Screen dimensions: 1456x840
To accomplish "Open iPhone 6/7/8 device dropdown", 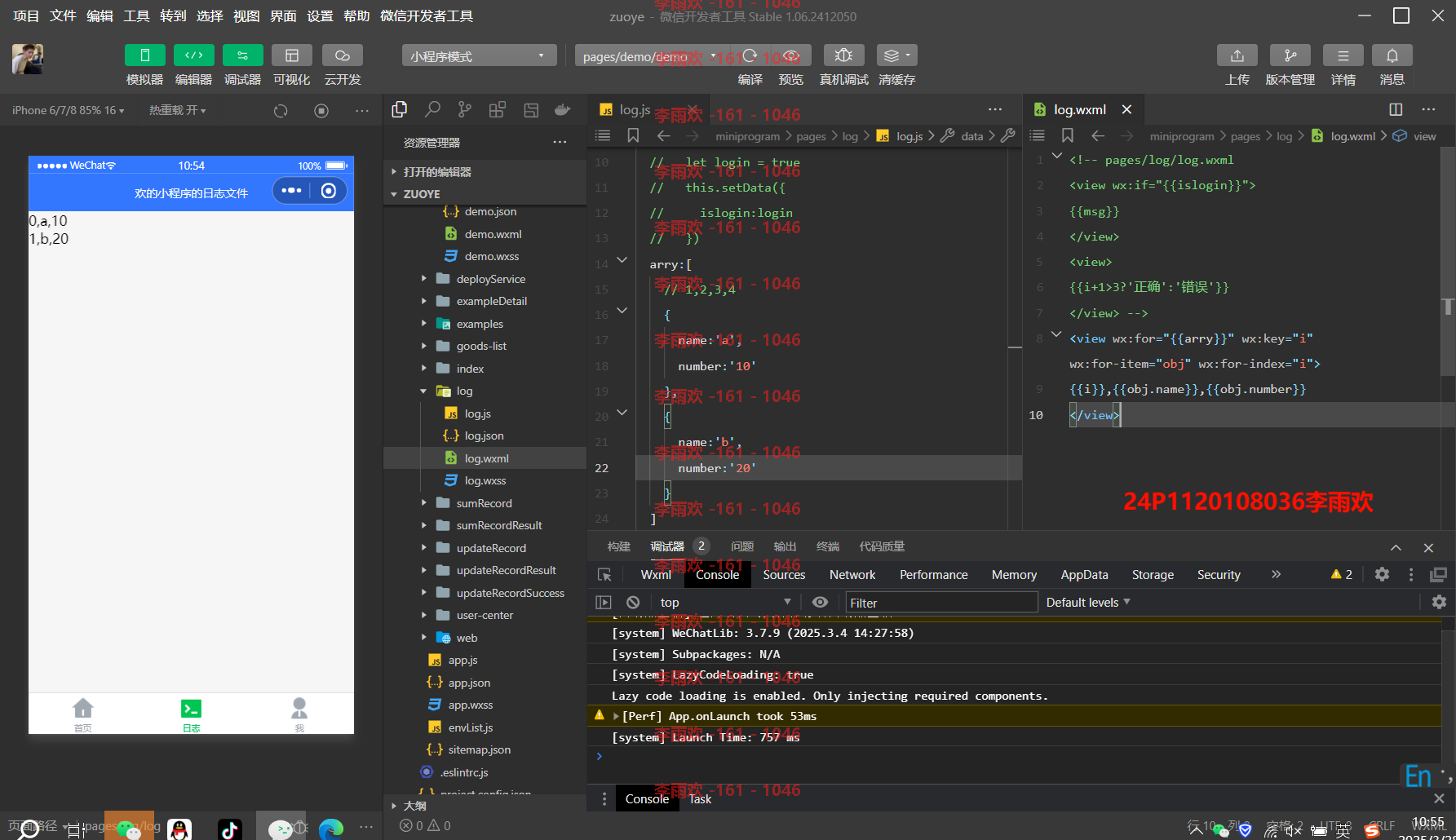I will (68, 110).
